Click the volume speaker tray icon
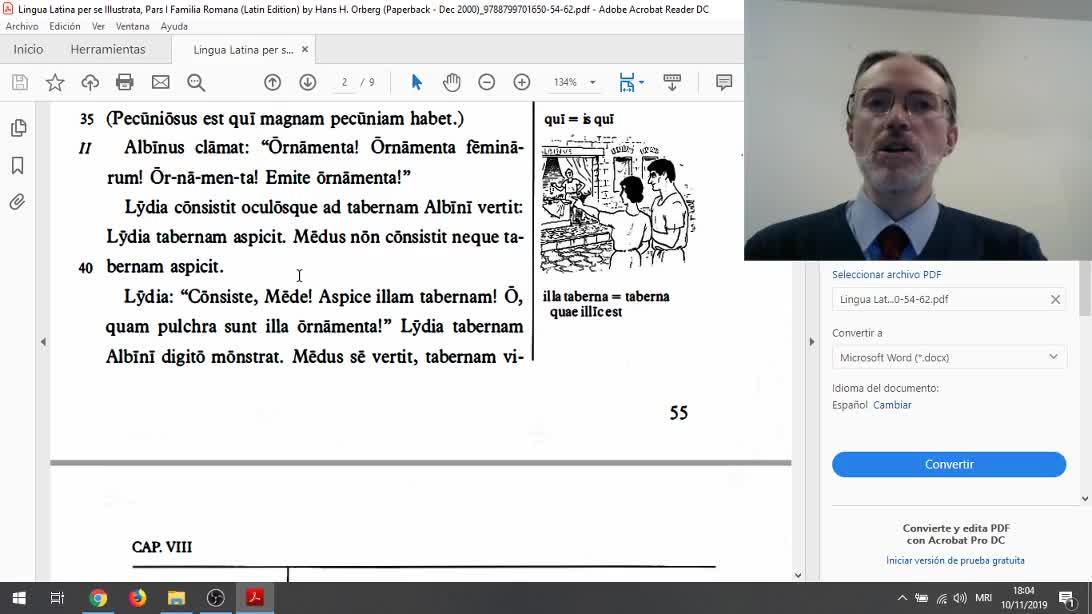The image size is (1092, 614). pos(960,598)
